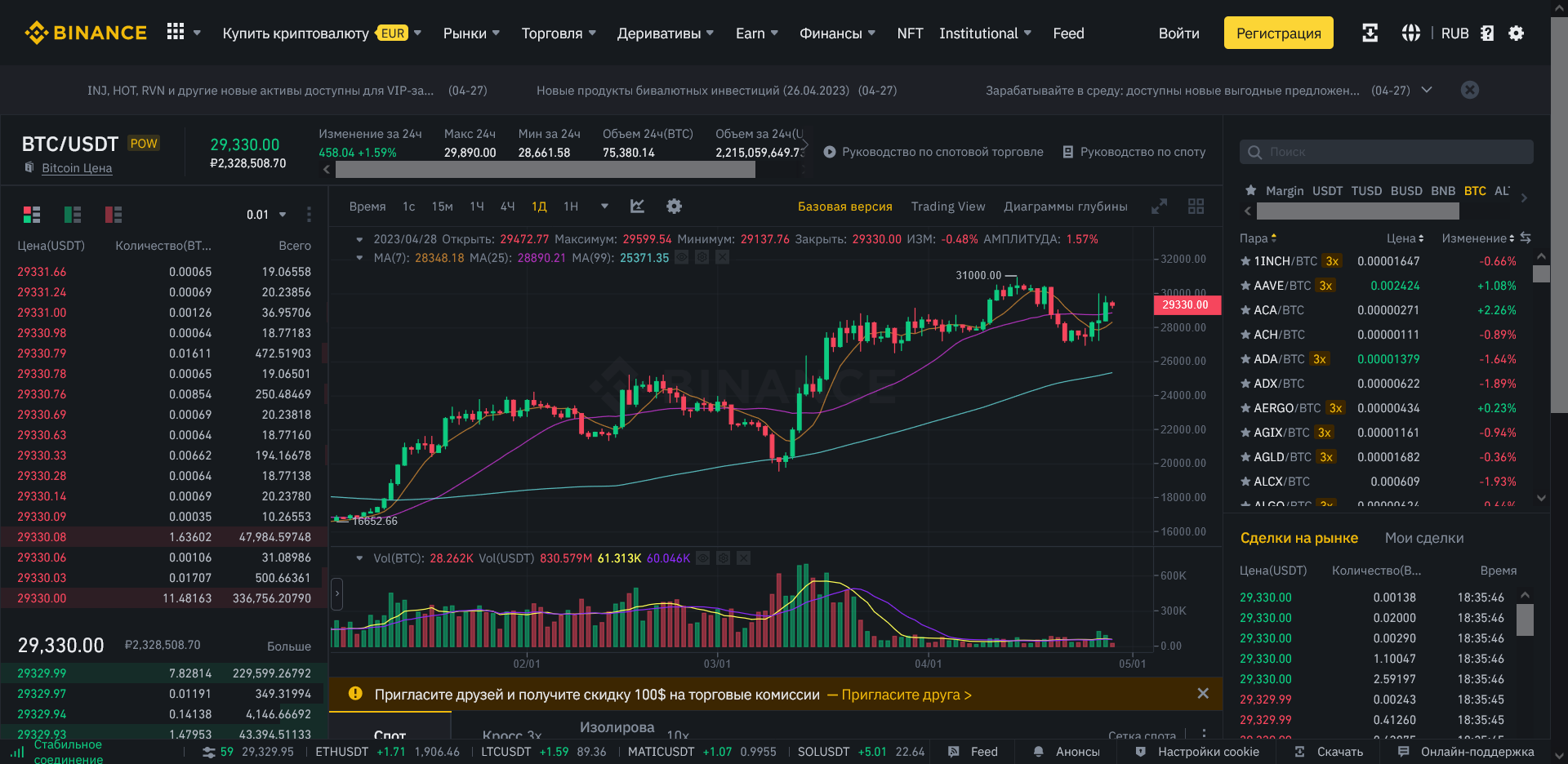Toggle favorite star for AAVE/BTC

[1245, 286]
